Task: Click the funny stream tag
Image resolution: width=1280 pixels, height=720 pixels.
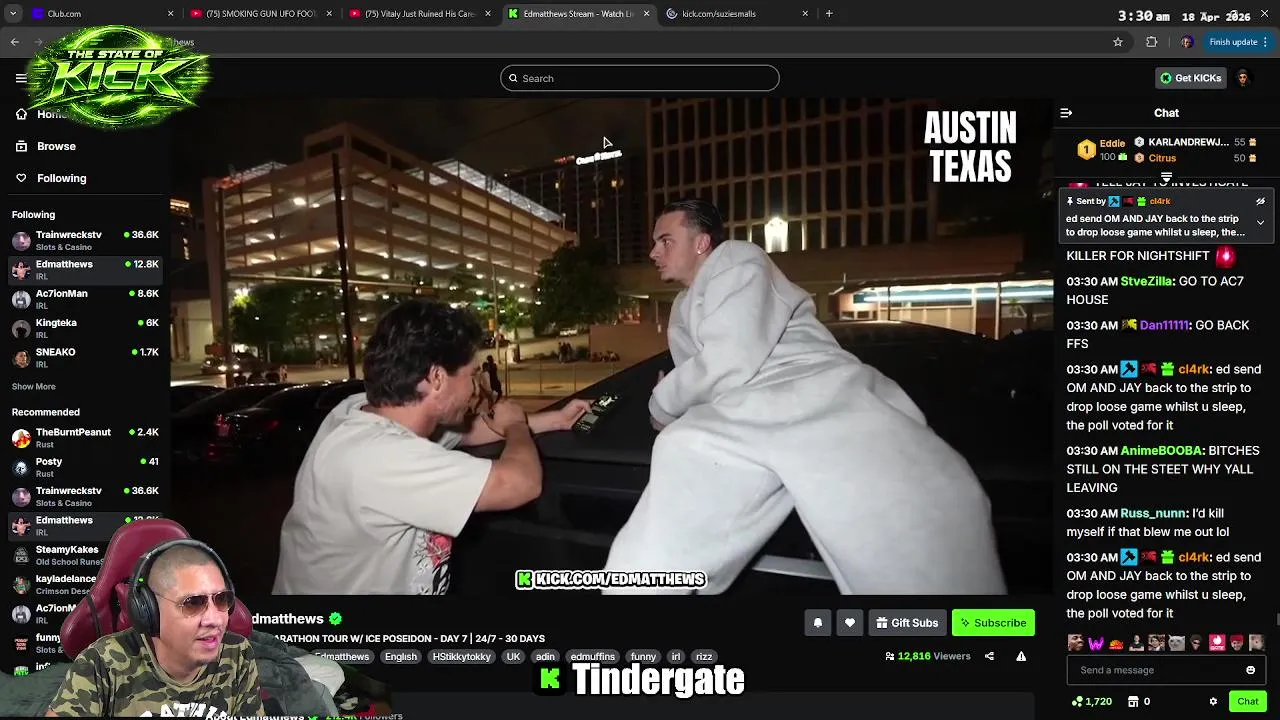Action: [x=643, y=657]
